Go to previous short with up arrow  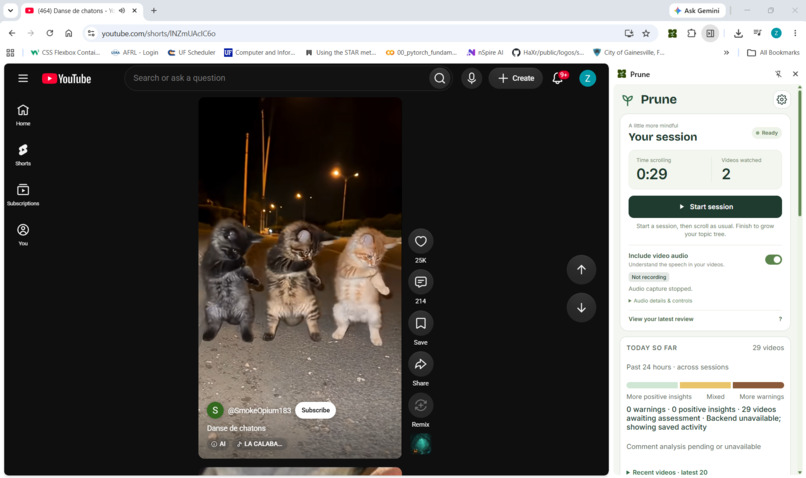581,269
